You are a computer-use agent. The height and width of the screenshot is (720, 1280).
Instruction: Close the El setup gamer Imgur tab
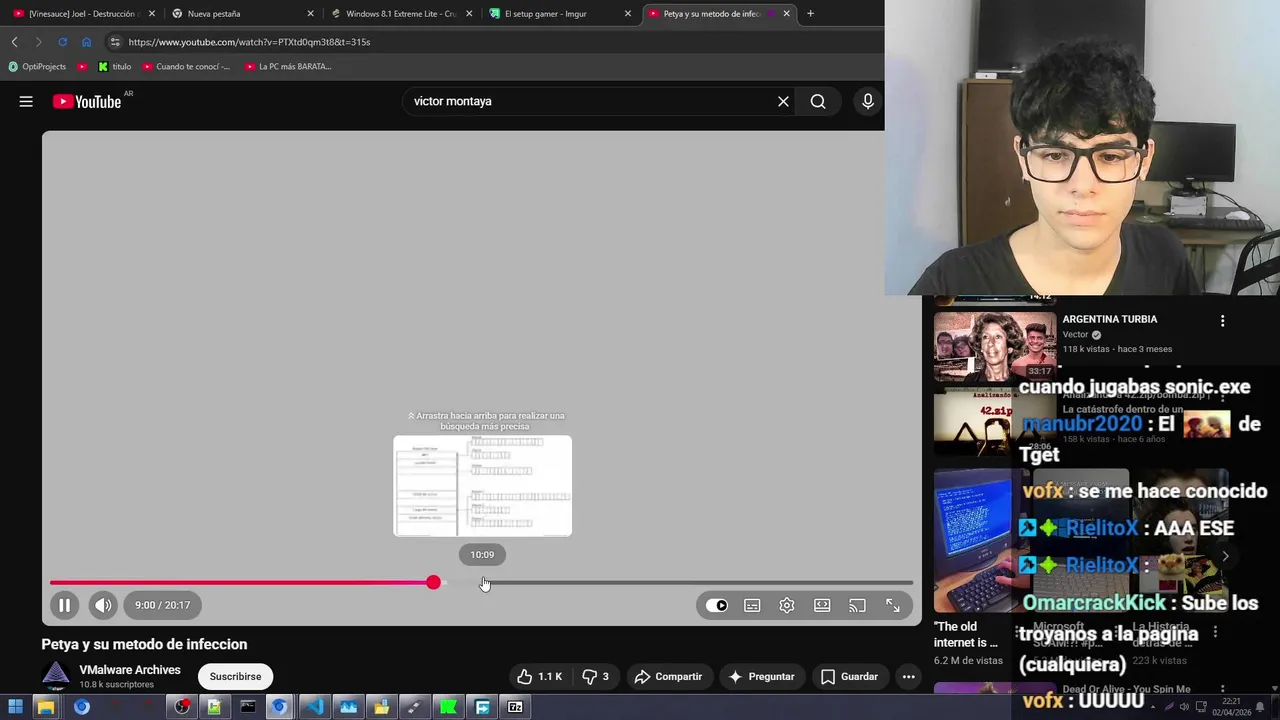click(628, 14)
